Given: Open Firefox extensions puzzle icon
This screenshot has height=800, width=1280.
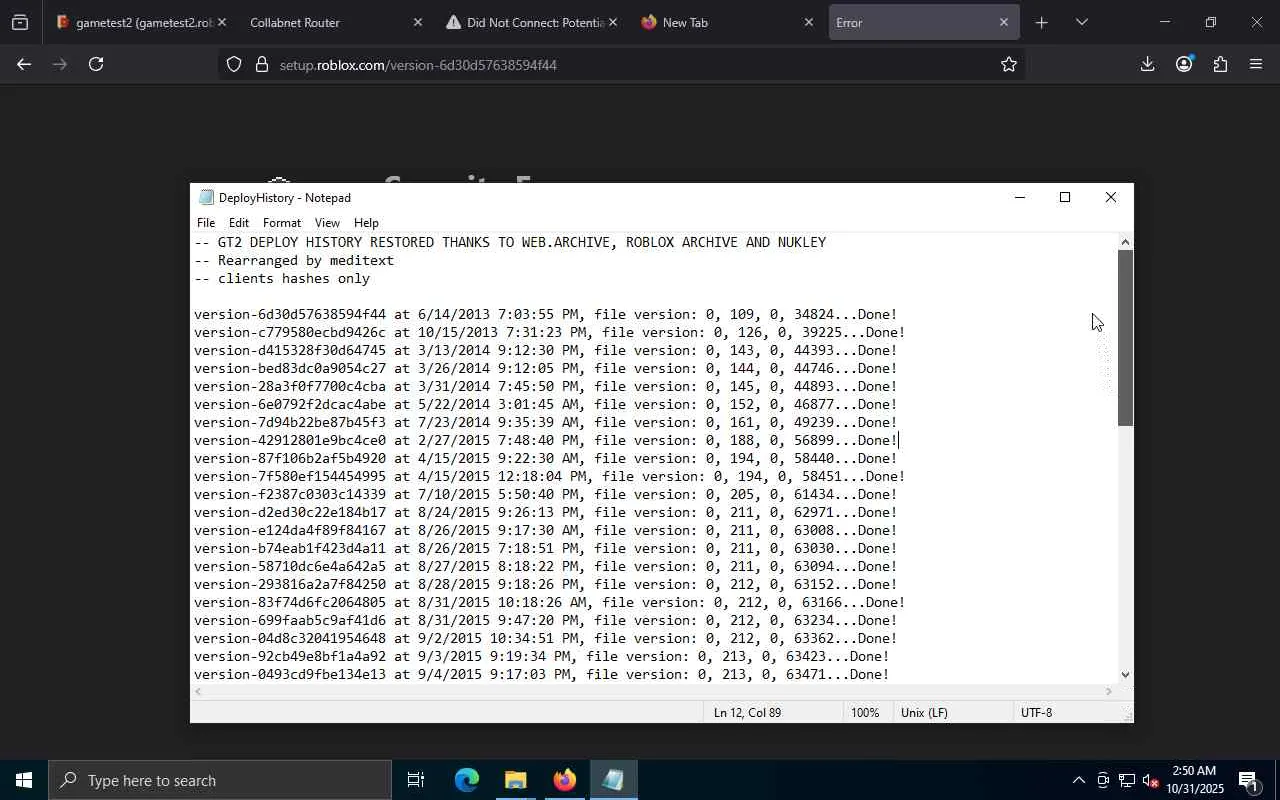Looking at the screenshot, I should point(1220,64).
